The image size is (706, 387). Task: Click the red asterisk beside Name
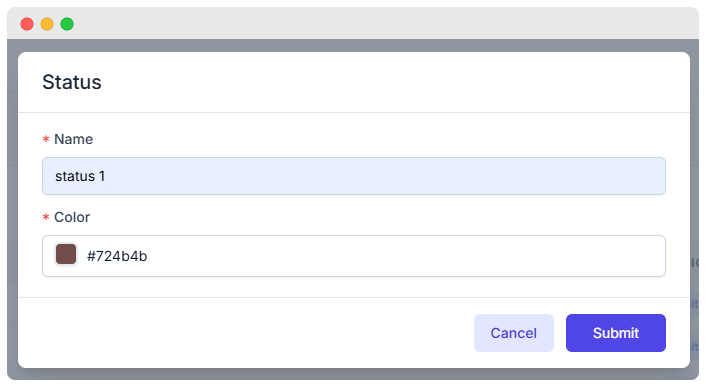(46, 139)
